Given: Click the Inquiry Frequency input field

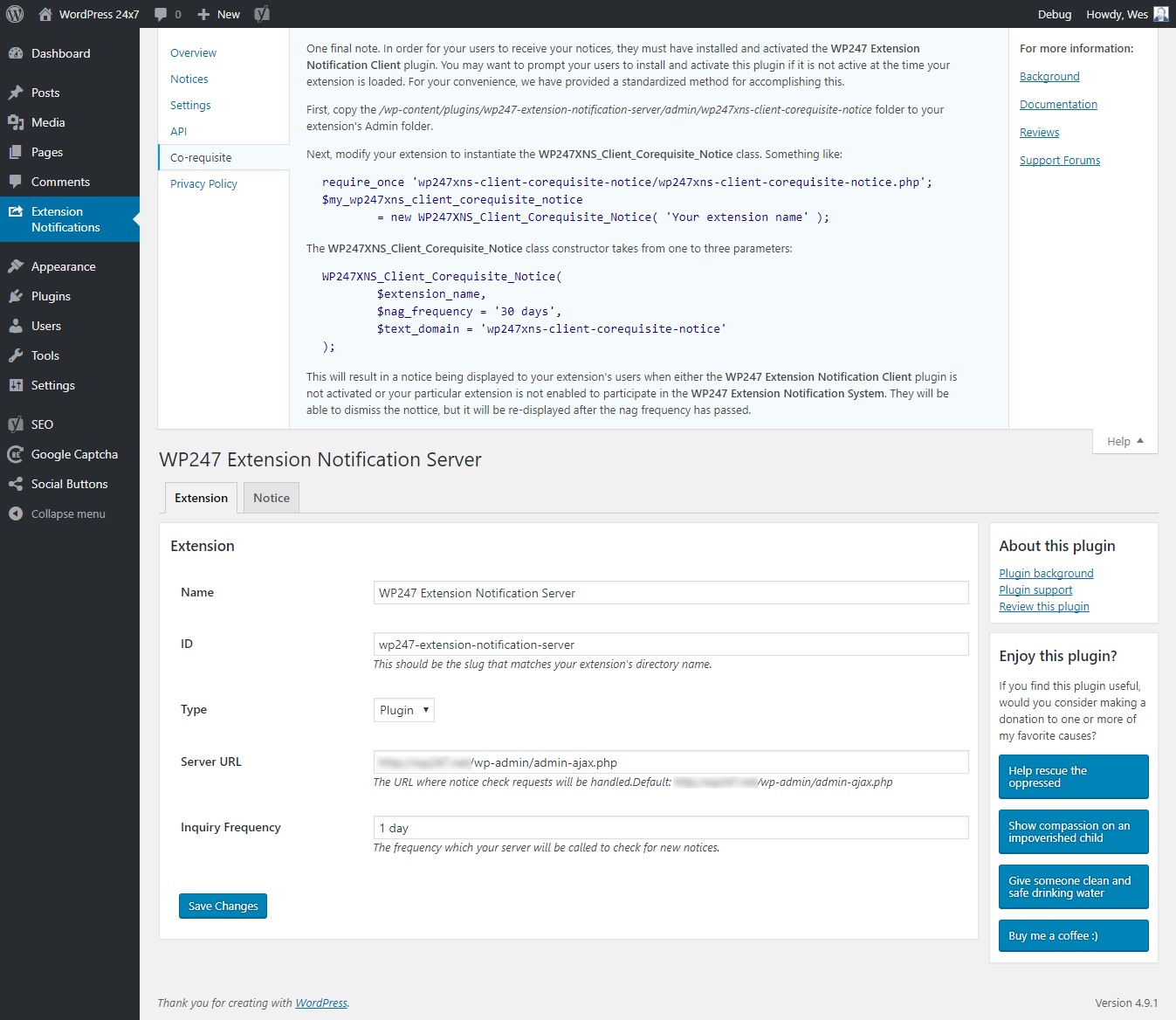Looking at the screenshot, I should click(x=671, y=828).
